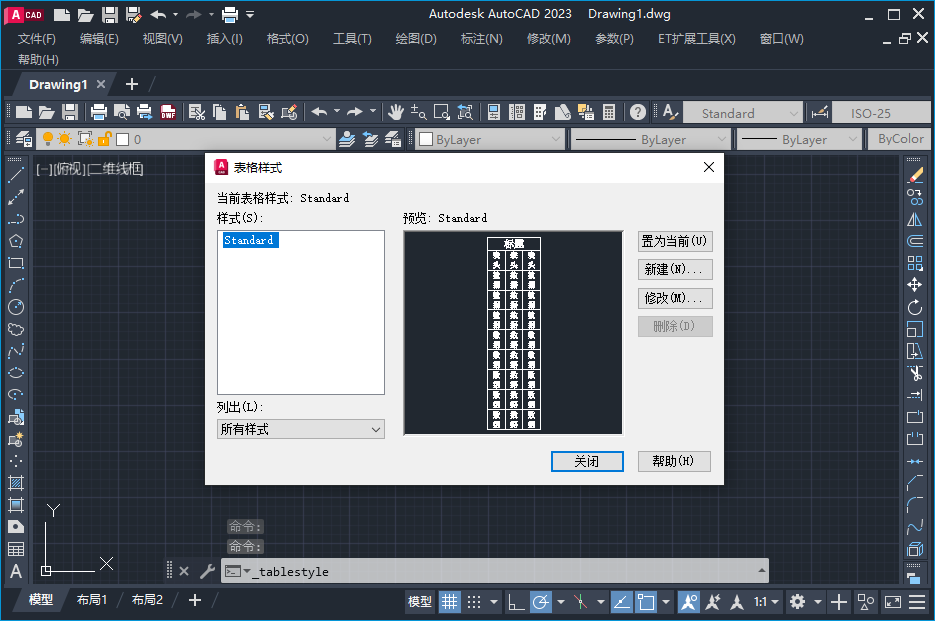This screenshot has height=621, width=935.
Task: Open status bar customization gear
Action: tap(797, 602)
